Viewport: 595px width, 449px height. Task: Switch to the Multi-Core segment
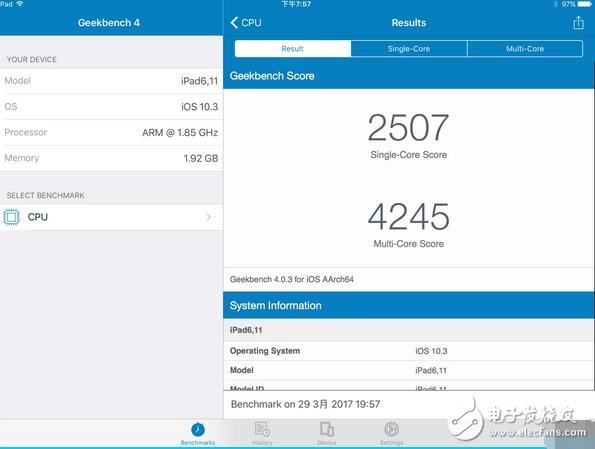pyautogui.click(x=525, y=49)
